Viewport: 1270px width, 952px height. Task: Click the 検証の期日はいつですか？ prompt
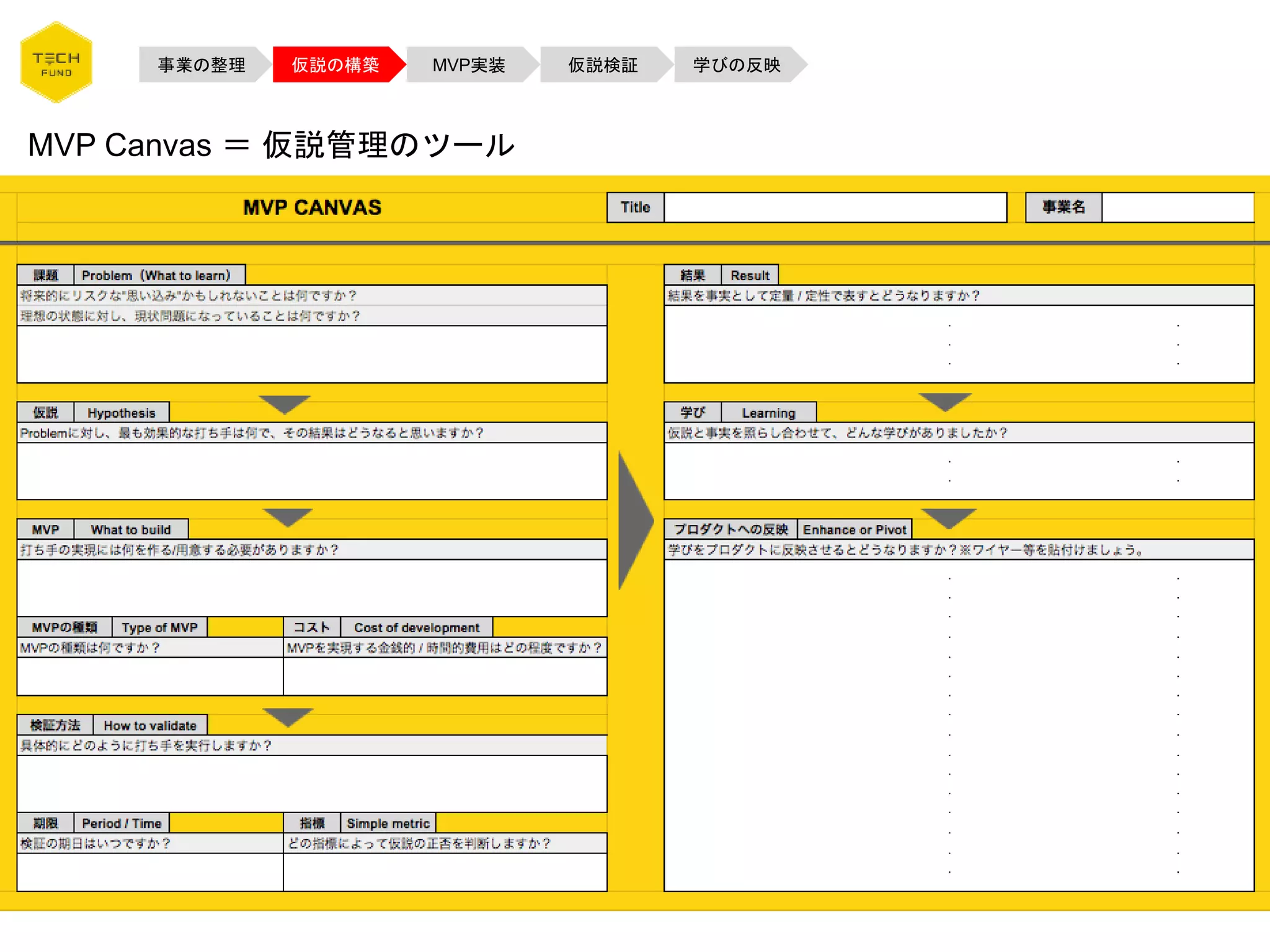(x=95, y=844)
